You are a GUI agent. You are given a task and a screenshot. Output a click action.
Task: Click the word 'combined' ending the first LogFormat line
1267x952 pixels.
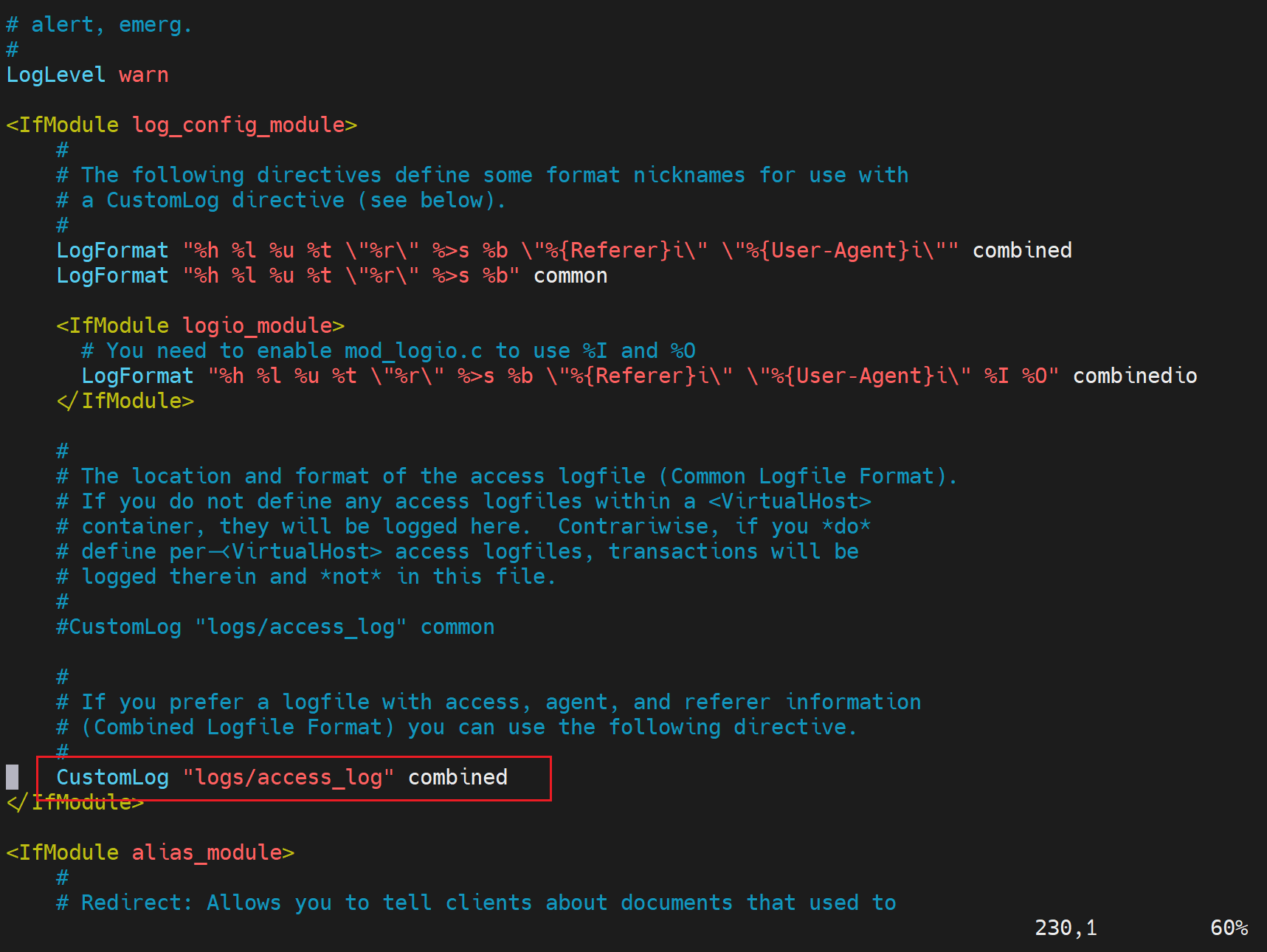point(1021,251)
